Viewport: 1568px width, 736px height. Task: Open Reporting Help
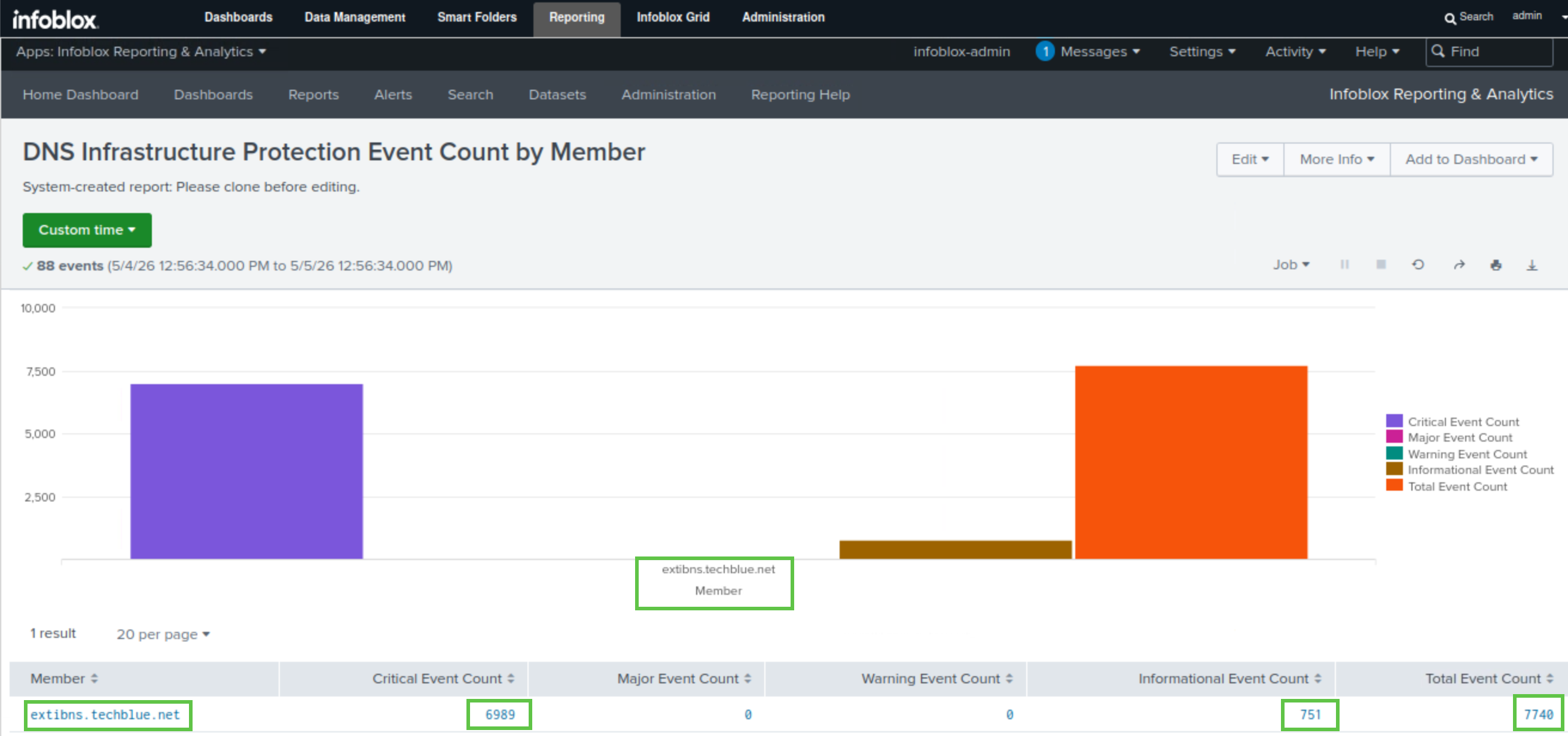800,95
